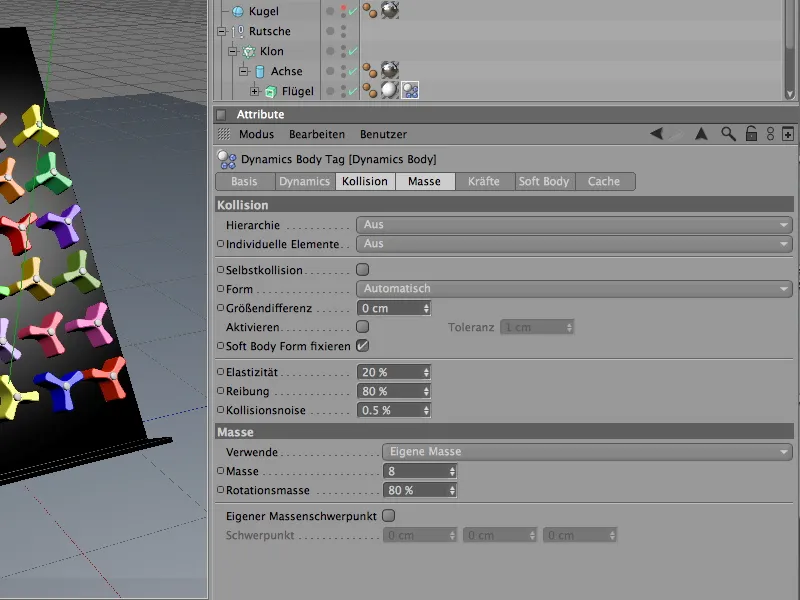The image size is (800, 600).
Task: Click the Dynamics Body Tag header icon
Action: coord(227,160)
